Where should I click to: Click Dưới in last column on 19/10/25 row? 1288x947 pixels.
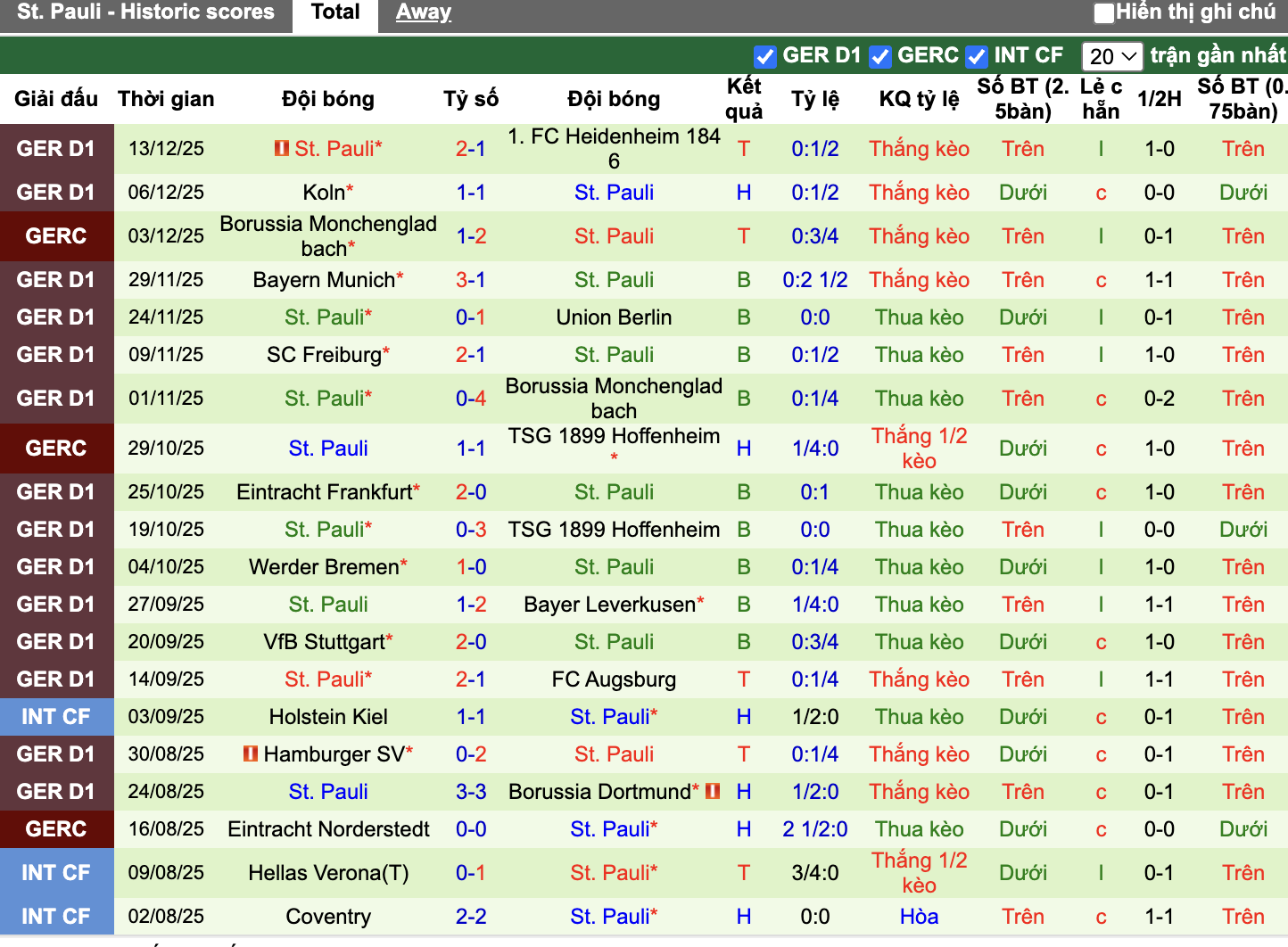(1243, 530)
